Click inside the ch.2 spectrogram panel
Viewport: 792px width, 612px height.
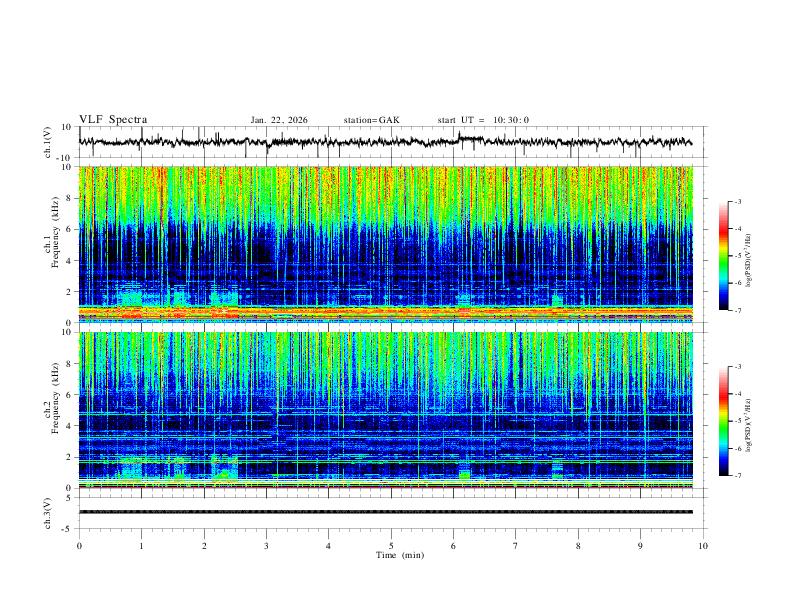pyautogui.click(x=386, y=410)
